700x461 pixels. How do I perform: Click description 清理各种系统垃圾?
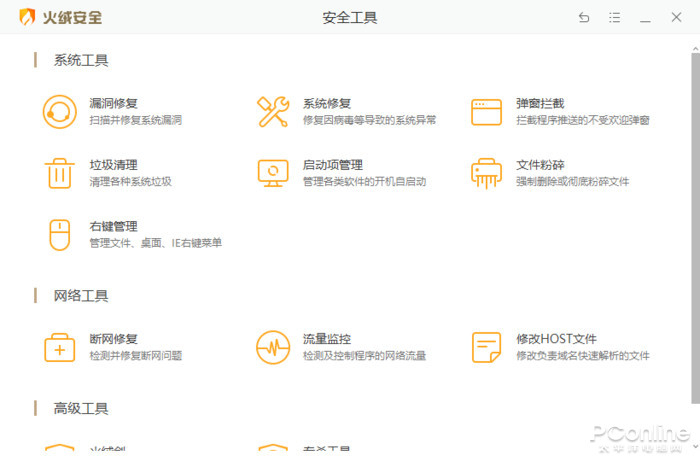tap(130, 182)
